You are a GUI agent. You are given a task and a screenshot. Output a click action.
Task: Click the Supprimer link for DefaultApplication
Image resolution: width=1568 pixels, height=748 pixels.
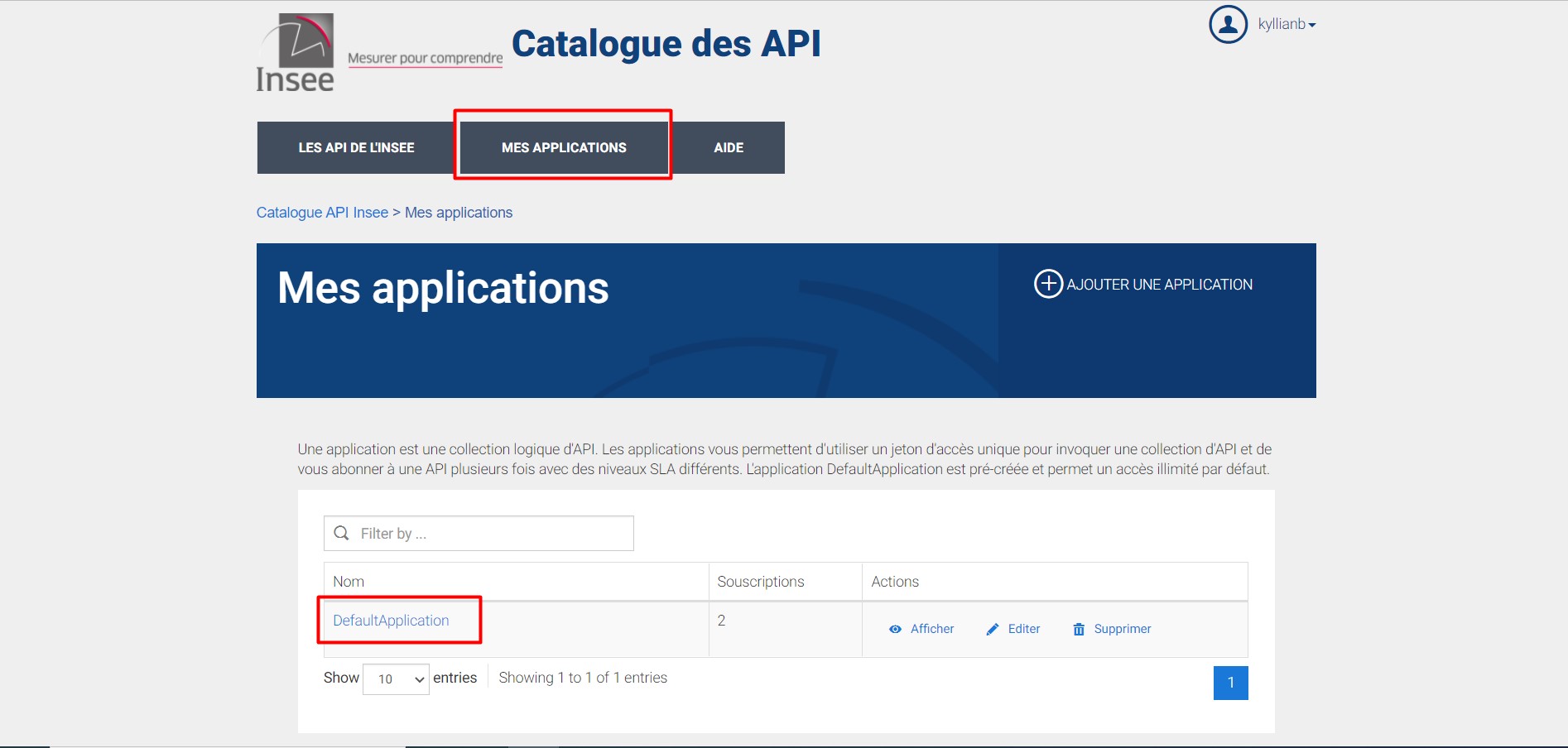1123,629
